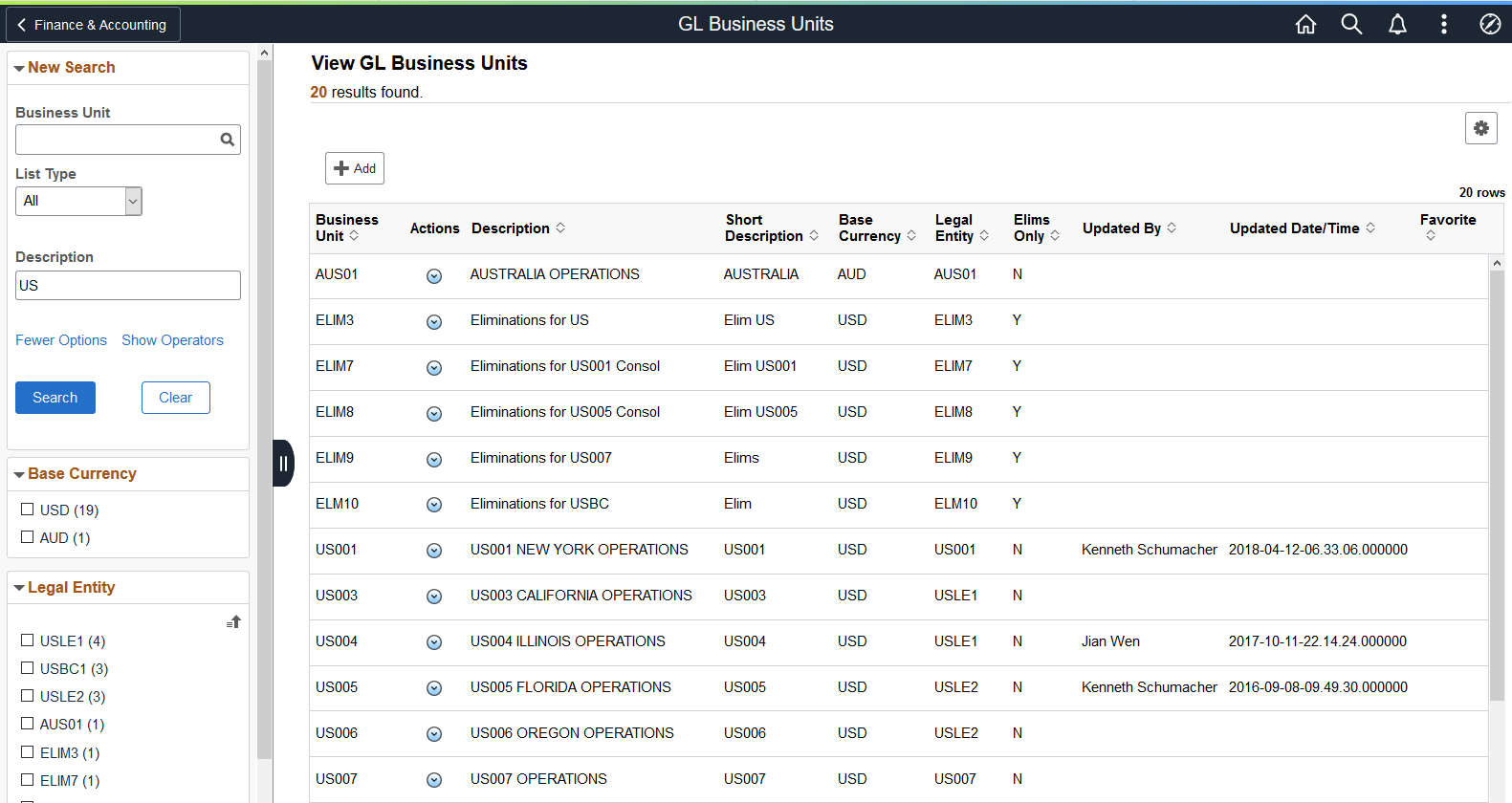1512x803 pixels.
Task: Open actions menu for US006 row
Action: click(434, 734)
